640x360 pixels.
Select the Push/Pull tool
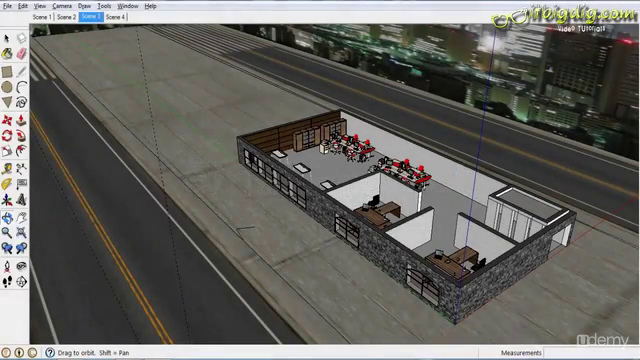(21, 120)
